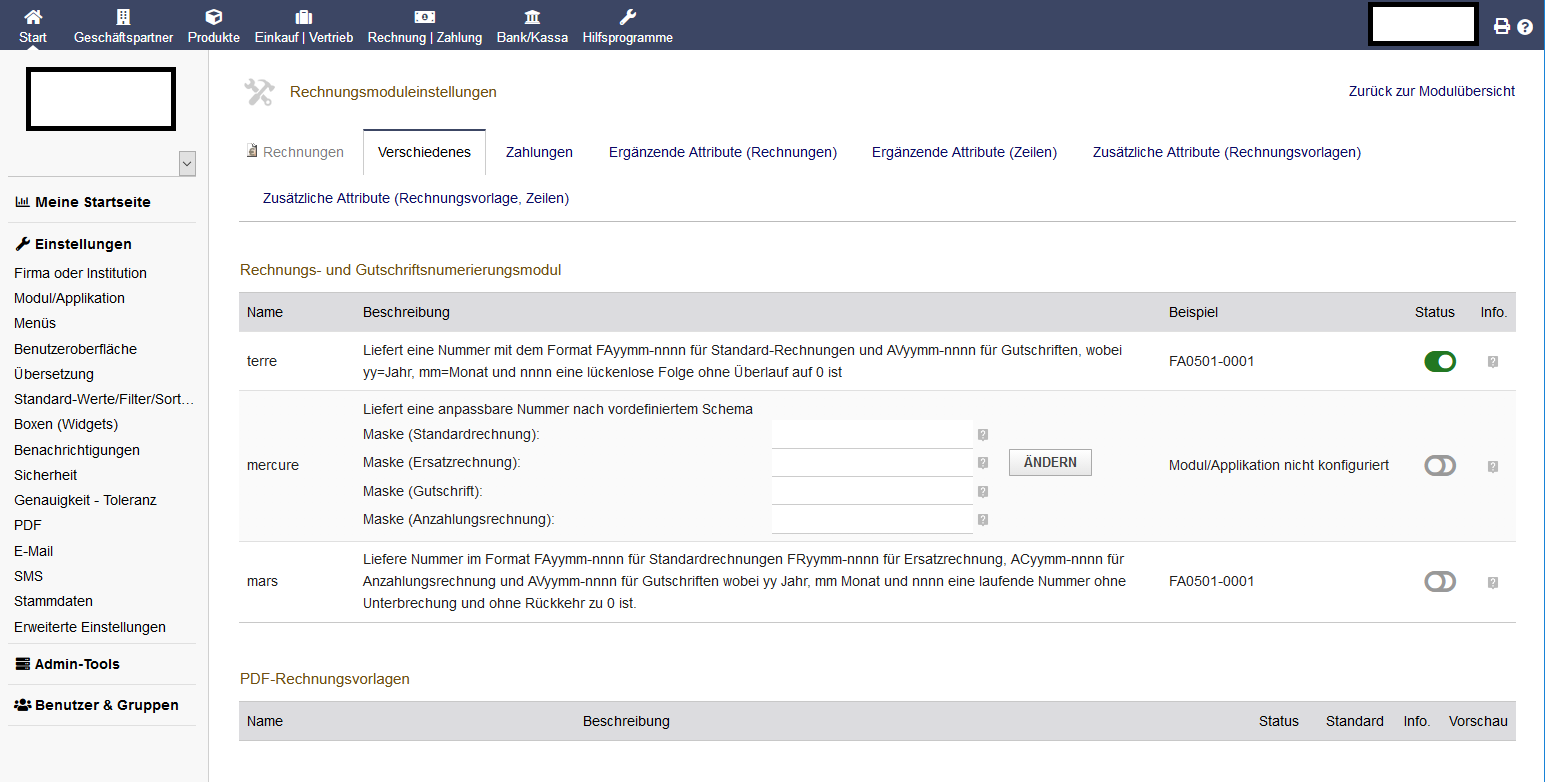Enable the mercure numbering module toggle
The height and width of the screenshot is (782, 1545).
(x=1440, y=465)
